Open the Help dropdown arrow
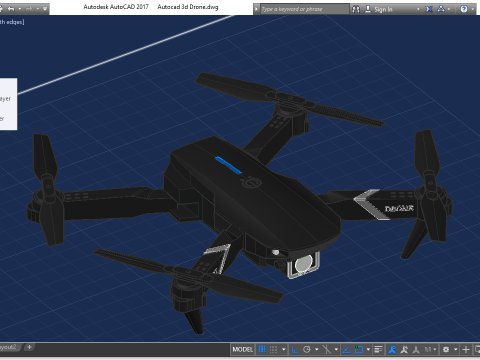Screen dimensions: 480x360 point(473,9)
